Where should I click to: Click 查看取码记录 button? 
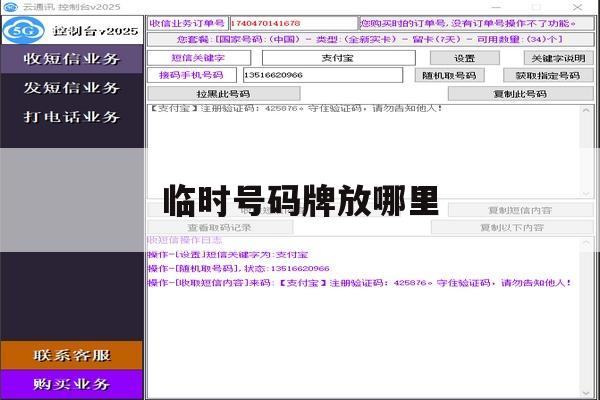[x=220, y=227]
